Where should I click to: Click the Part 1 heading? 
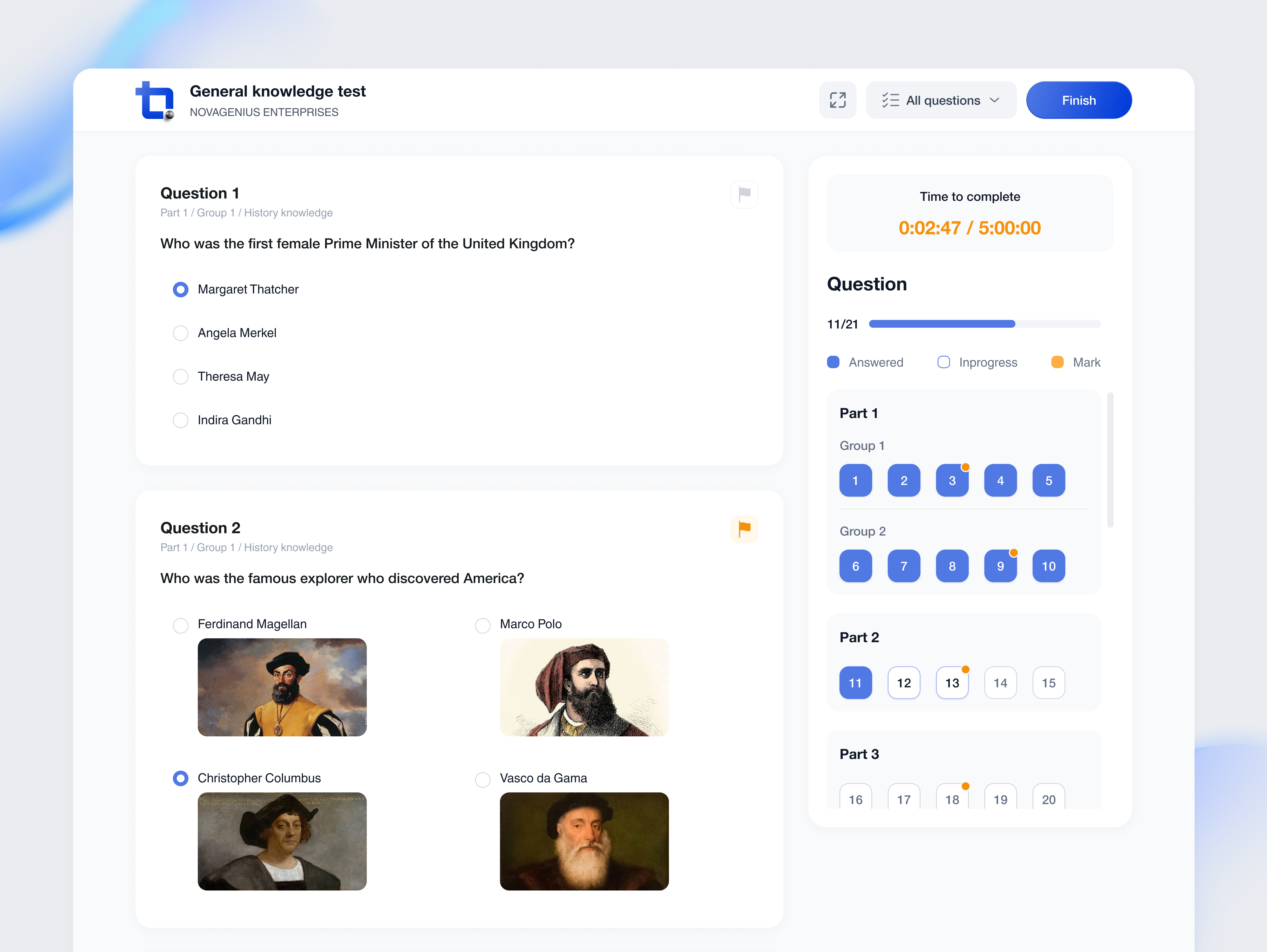(859, 413)
